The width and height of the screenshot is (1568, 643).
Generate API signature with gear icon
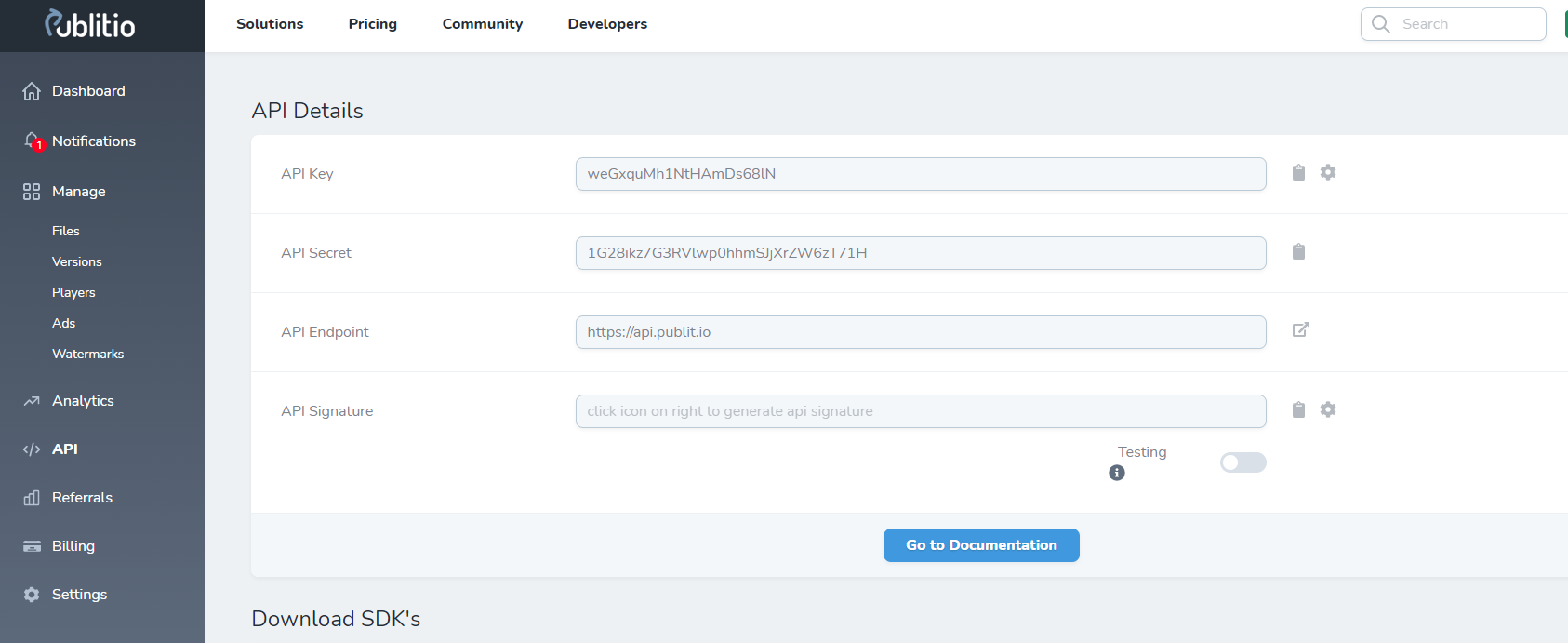pos(1328,409)
